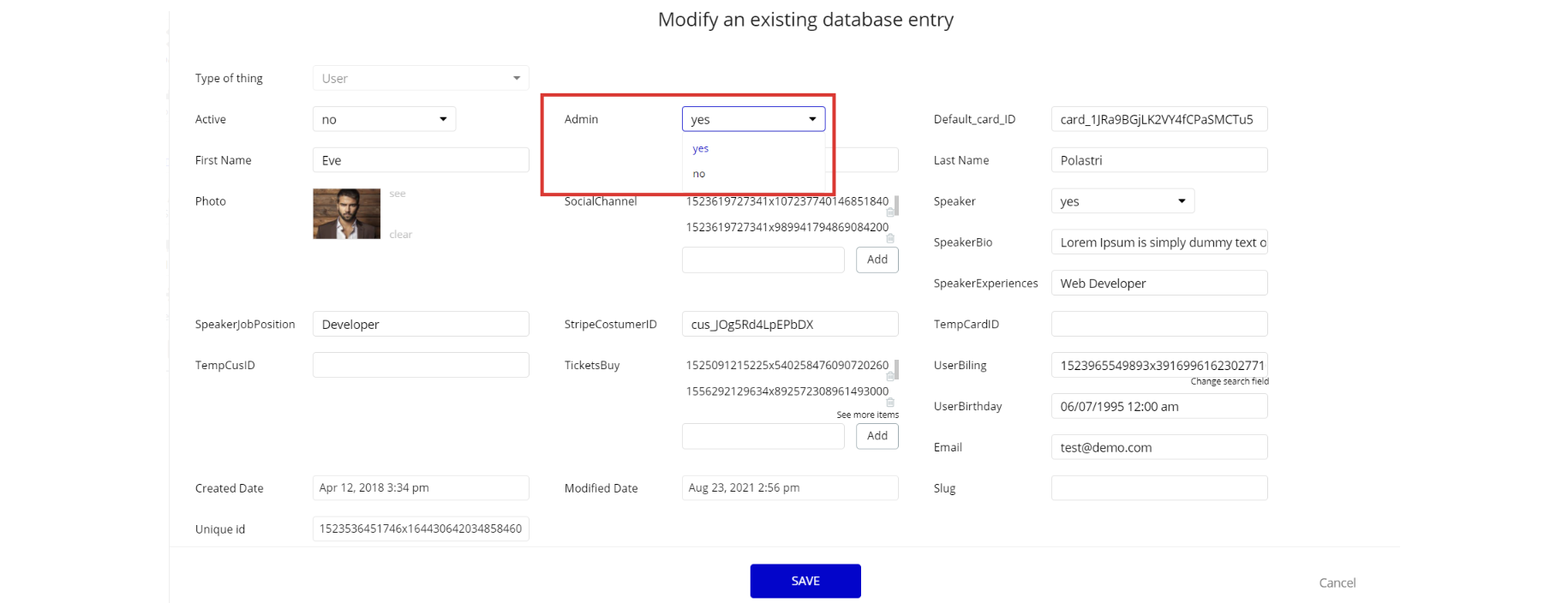Viewport: 1568px width, 615px height.
Task: Cancel the database entry modification
Action: point(1337,582)
